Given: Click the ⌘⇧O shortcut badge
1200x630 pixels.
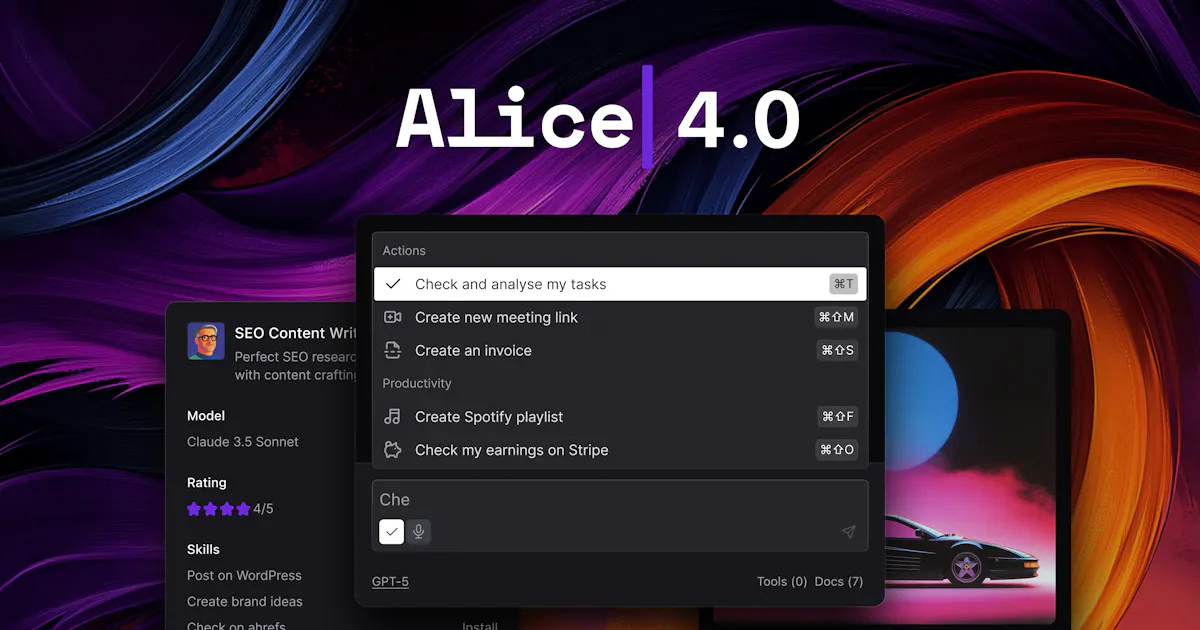Looking at the screenshot, I should pyautogui.click(x=837, y=450).
